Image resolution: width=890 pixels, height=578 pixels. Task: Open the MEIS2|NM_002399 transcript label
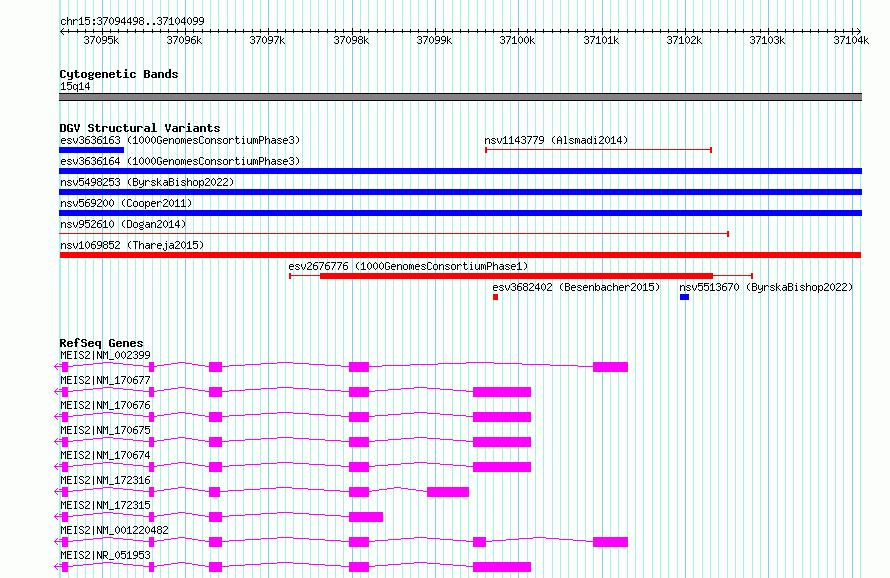point(106,355)
